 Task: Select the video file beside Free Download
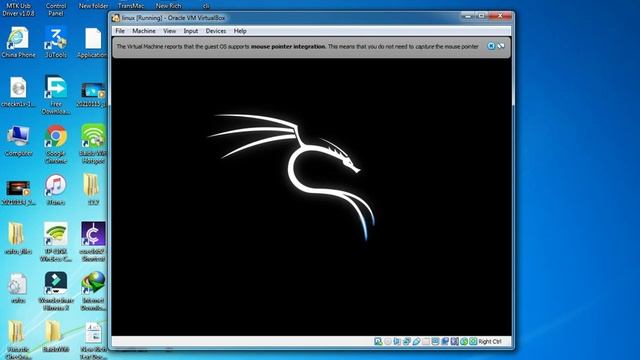tap(93, 95)
